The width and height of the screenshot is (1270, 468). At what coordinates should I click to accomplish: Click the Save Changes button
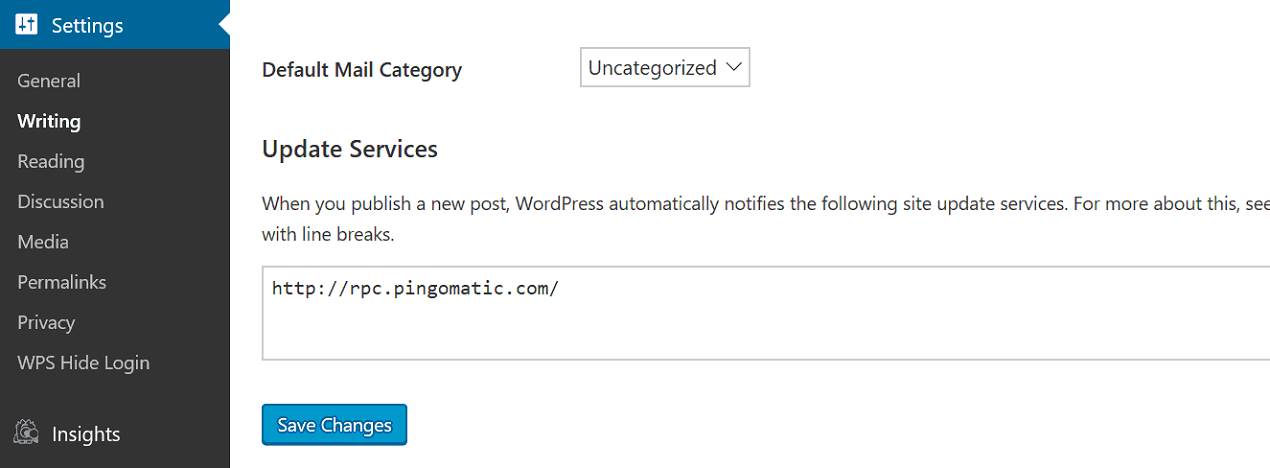tap(334, 424)
